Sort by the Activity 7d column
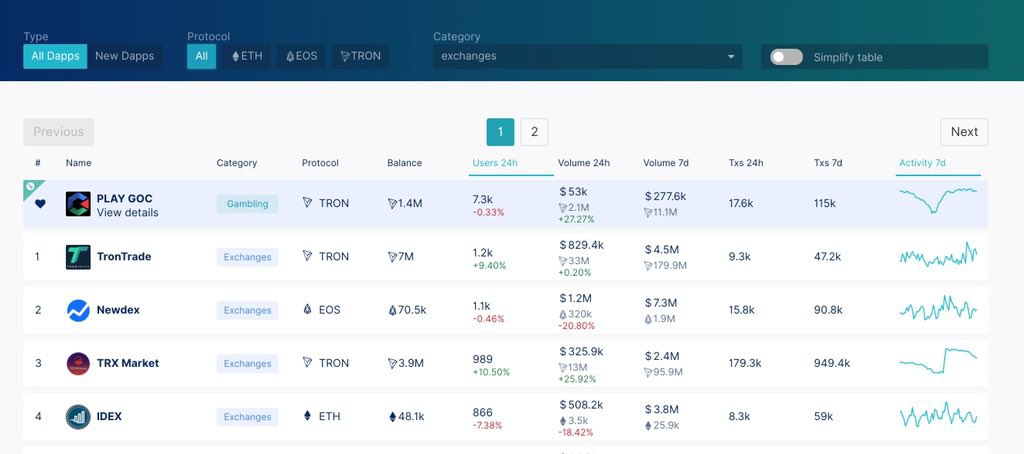This screenshot has width=1024, height=454. [x=922, y=163]
